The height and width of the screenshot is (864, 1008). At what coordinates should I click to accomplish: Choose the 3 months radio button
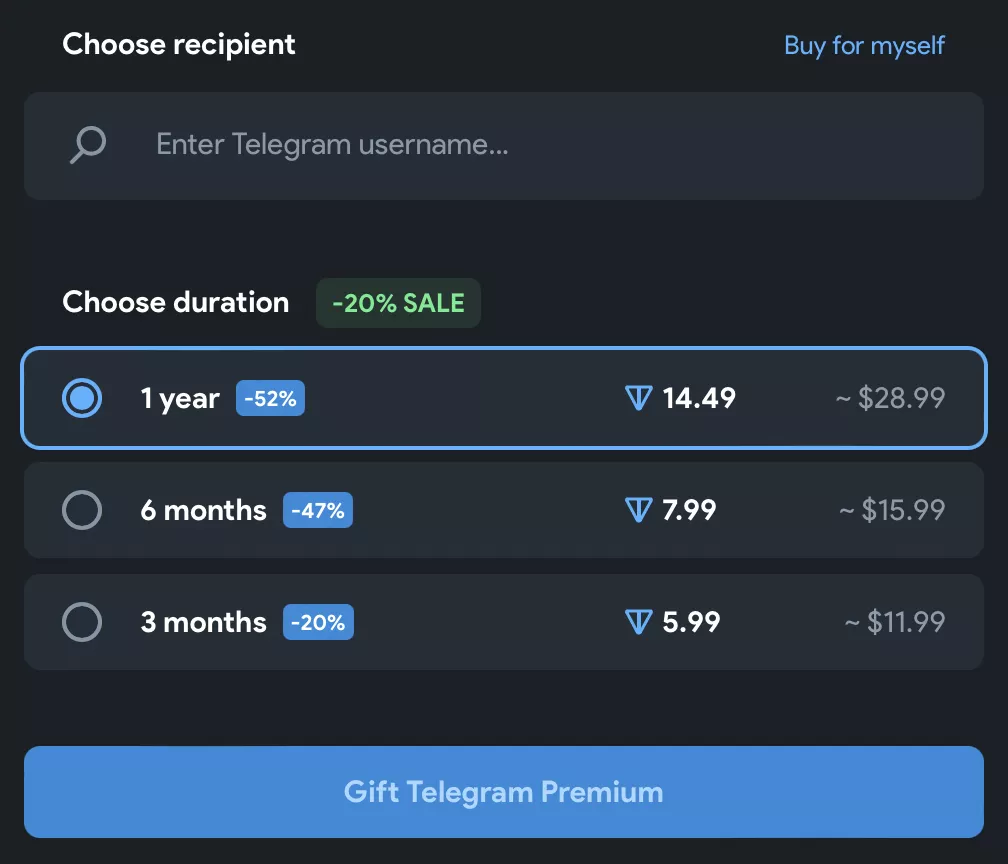82,622
